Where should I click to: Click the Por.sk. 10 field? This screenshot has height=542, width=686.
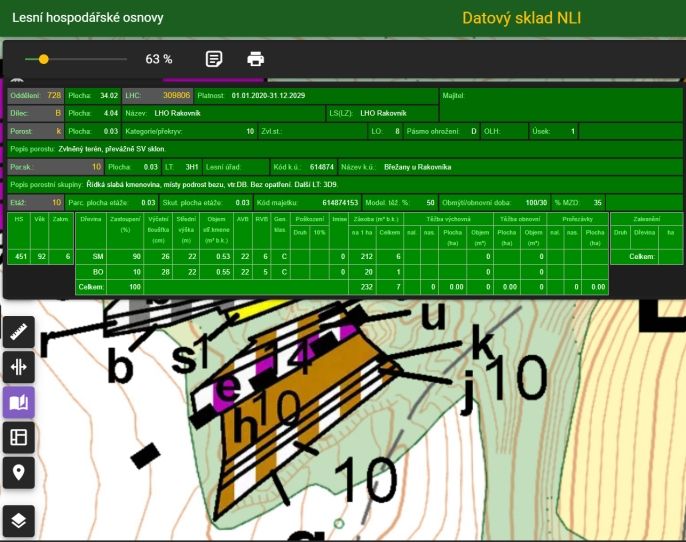pos(55,167)
